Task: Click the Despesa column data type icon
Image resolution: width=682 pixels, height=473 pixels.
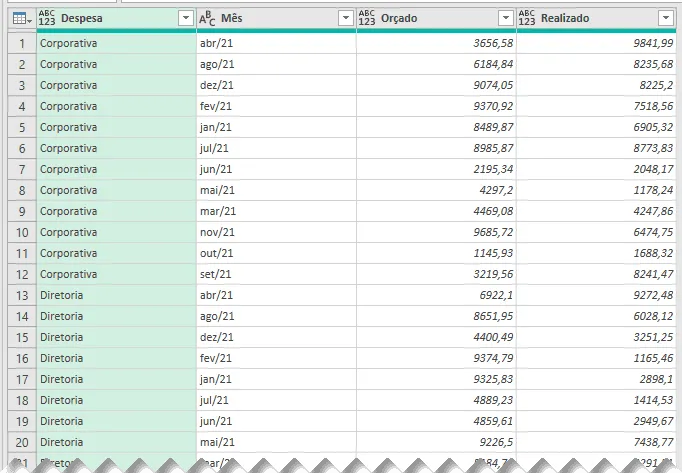Action: point(47,18)
